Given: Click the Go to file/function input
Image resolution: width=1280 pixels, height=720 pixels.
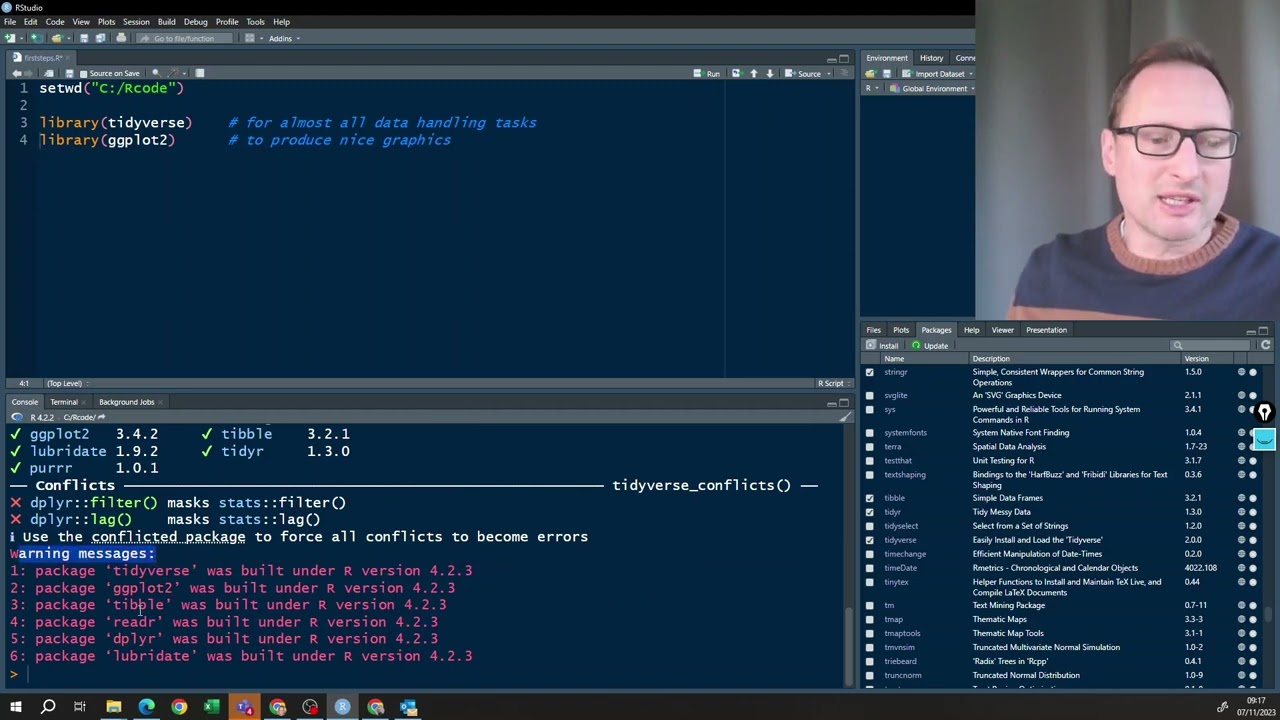Looking at the screenshot, I should point(184,38).
